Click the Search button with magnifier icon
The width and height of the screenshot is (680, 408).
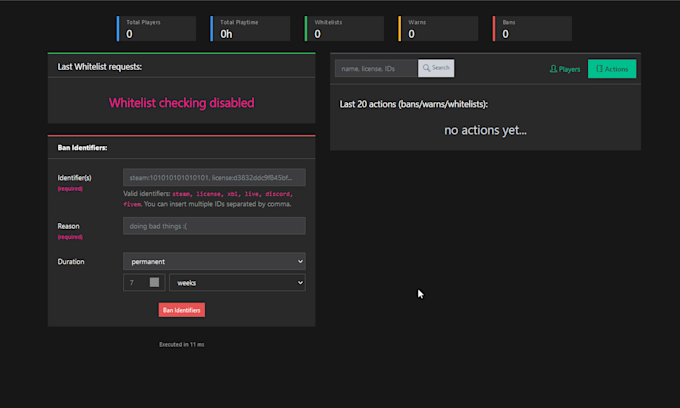click(436, 69)
